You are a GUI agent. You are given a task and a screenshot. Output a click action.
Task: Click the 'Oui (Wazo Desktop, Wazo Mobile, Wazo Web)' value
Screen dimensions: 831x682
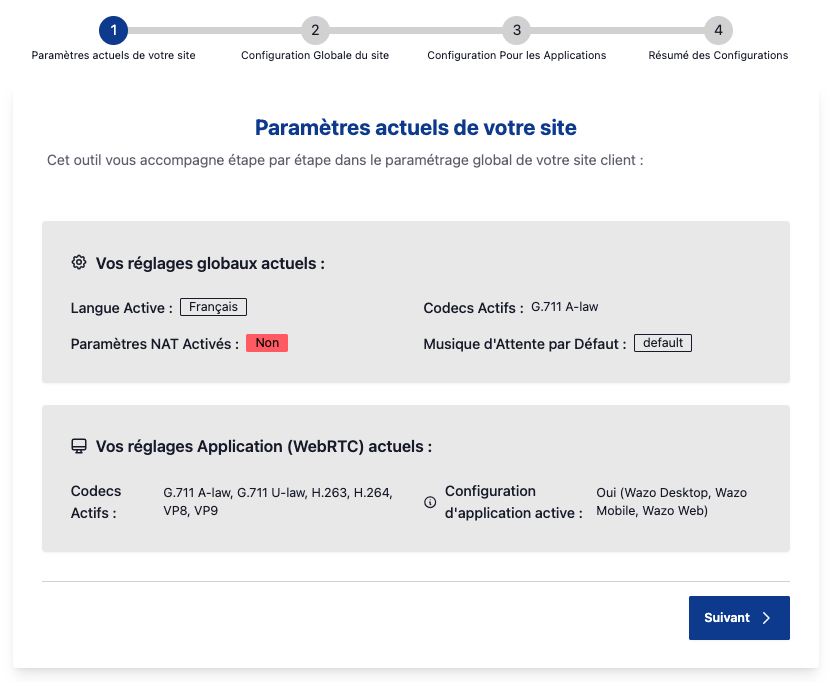coord(671,501)
